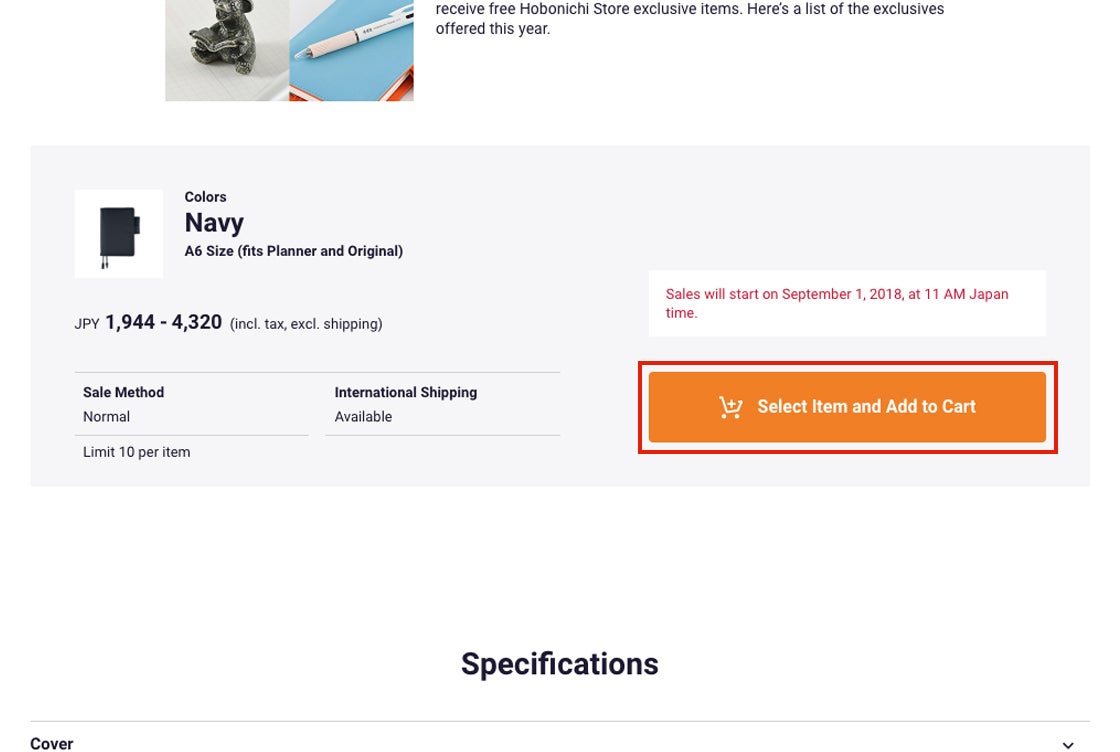The image size is (1120, 752).
Task: Click the pen on blue notebook photo
Action: (x=351, y=50)
